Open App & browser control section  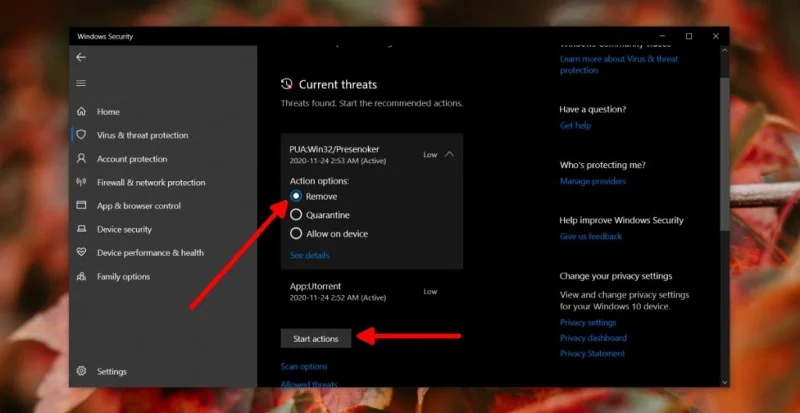point(139,206)
